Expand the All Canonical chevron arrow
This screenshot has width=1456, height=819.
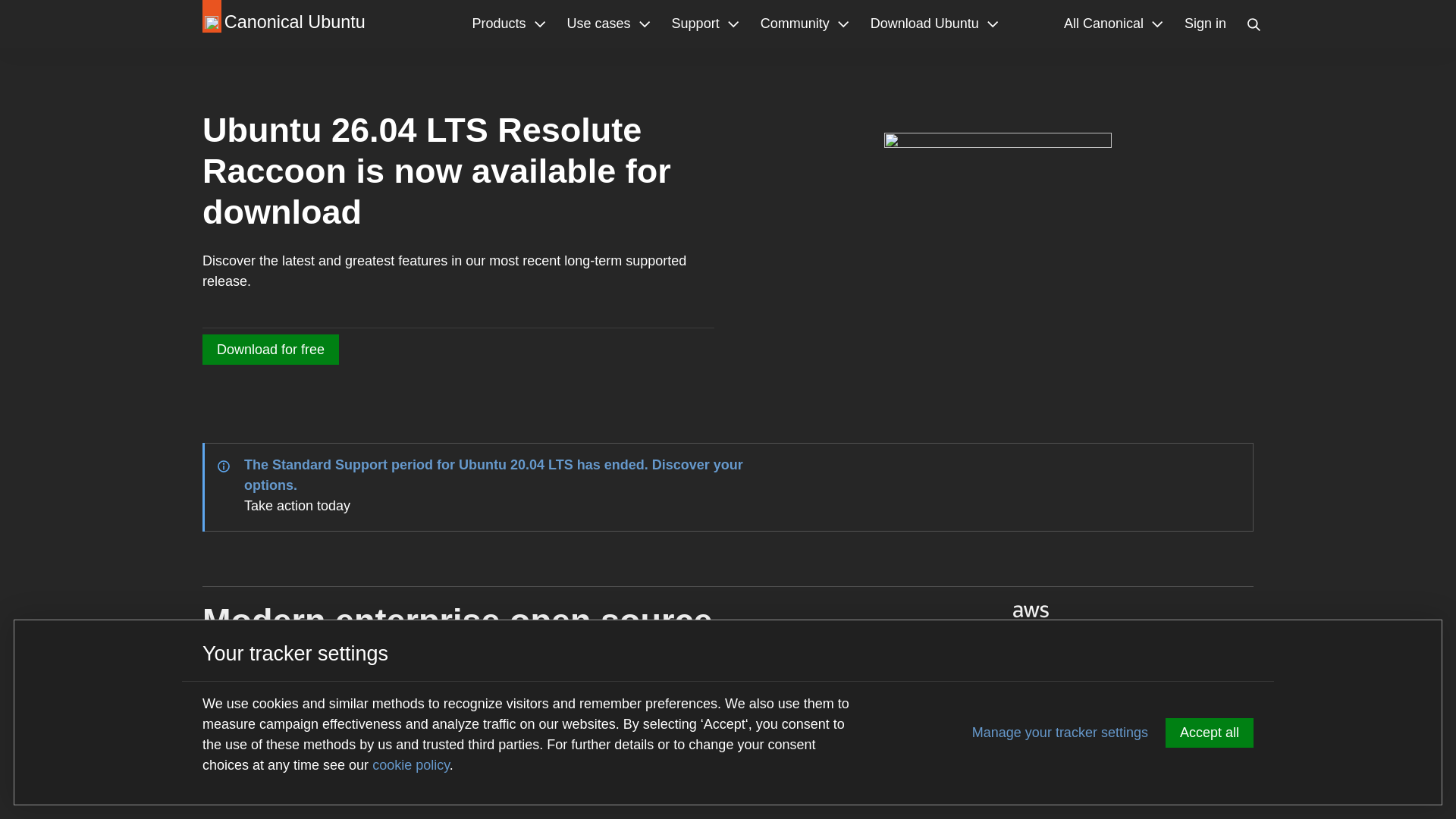pos(1157,24)
